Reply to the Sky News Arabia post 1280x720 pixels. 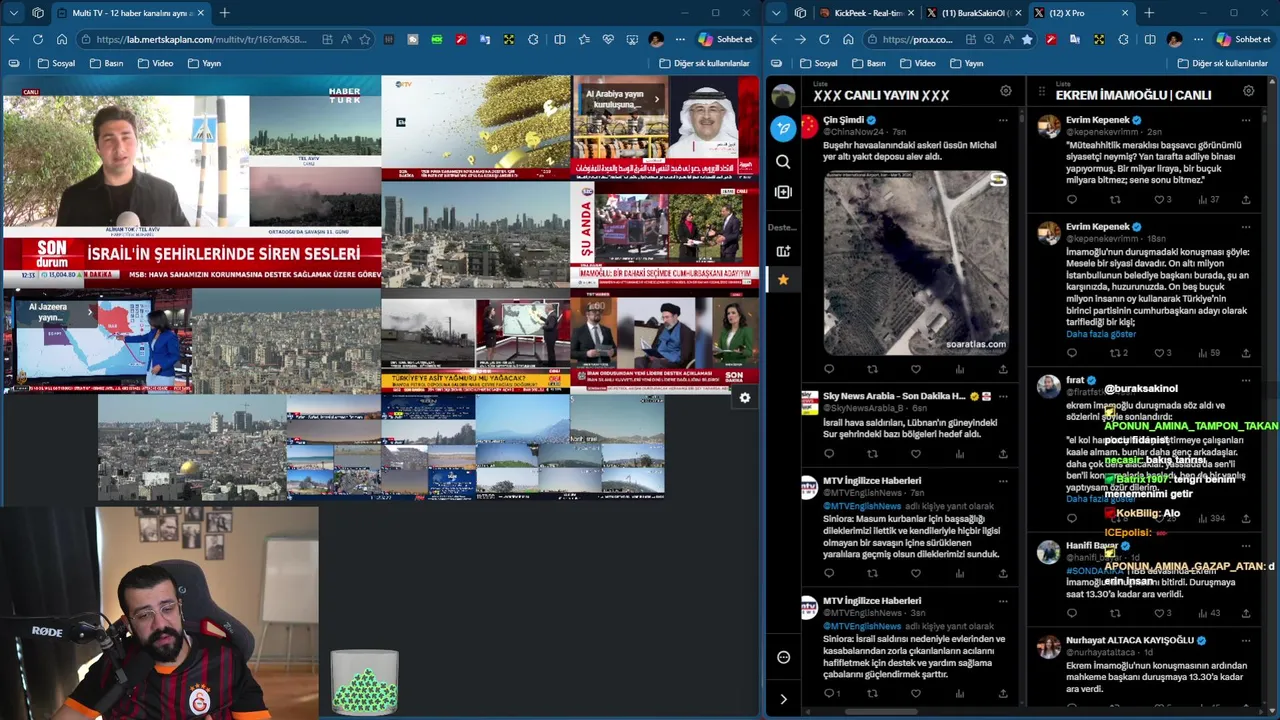point(828,454)
